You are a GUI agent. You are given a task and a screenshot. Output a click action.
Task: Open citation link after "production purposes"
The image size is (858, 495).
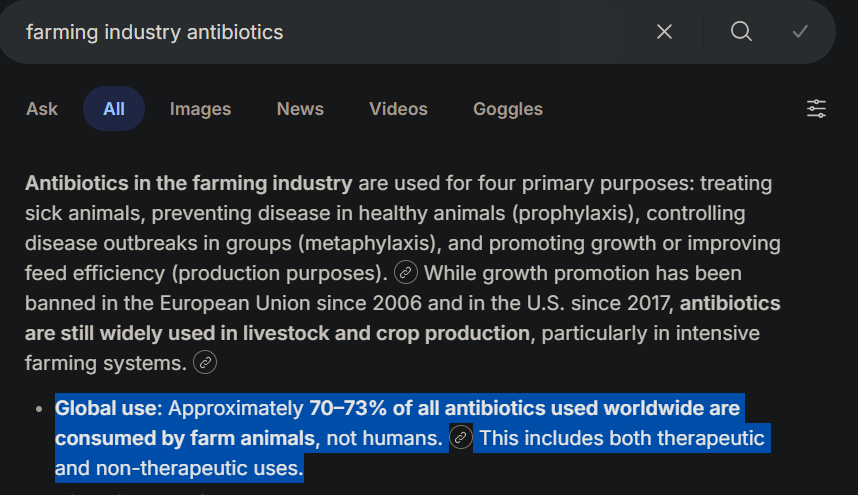coord(405,272)
